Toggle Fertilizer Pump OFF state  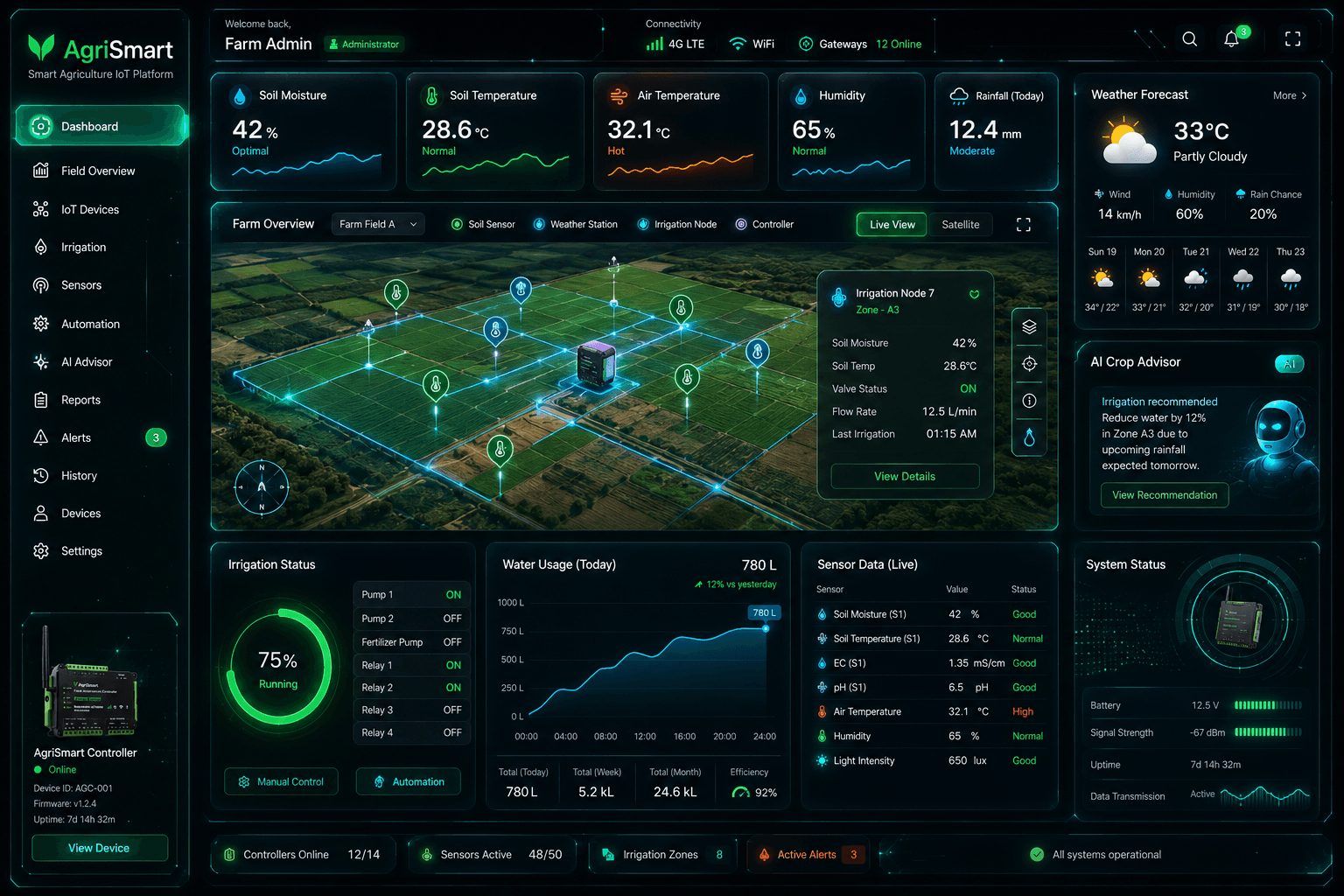click(452, 642)
